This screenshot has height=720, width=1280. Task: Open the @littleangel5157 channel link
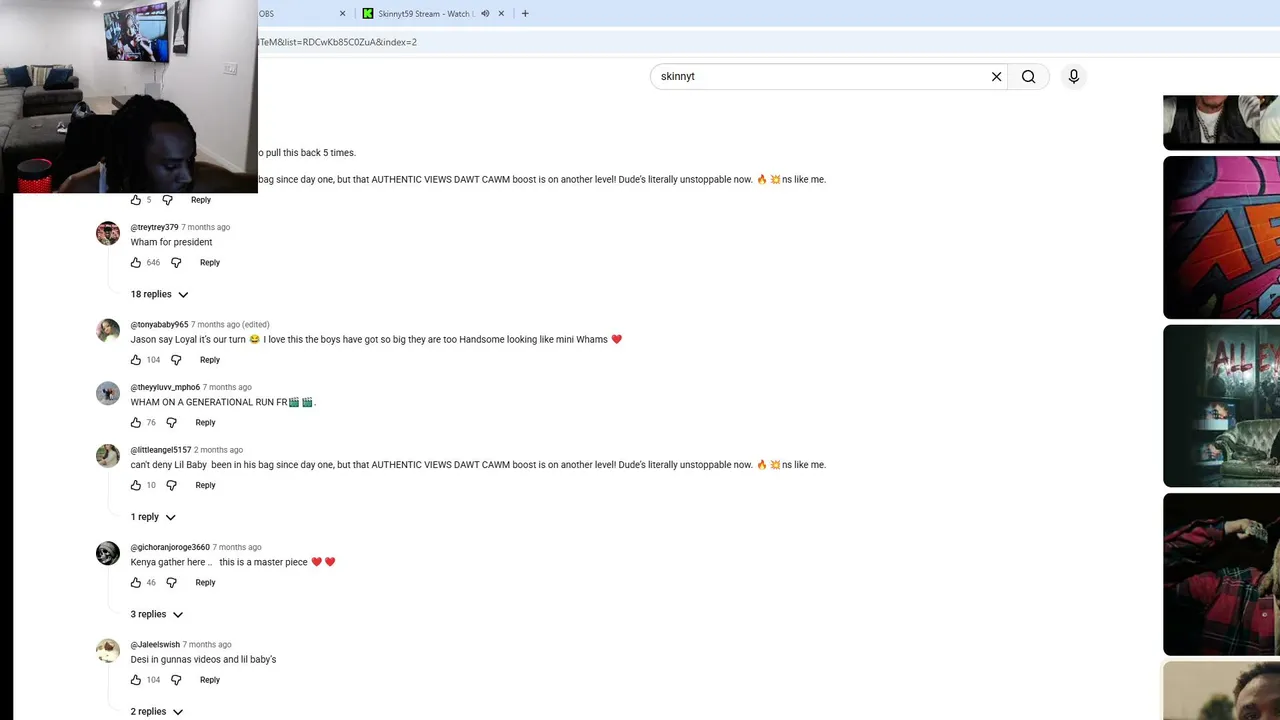(160, 450)
